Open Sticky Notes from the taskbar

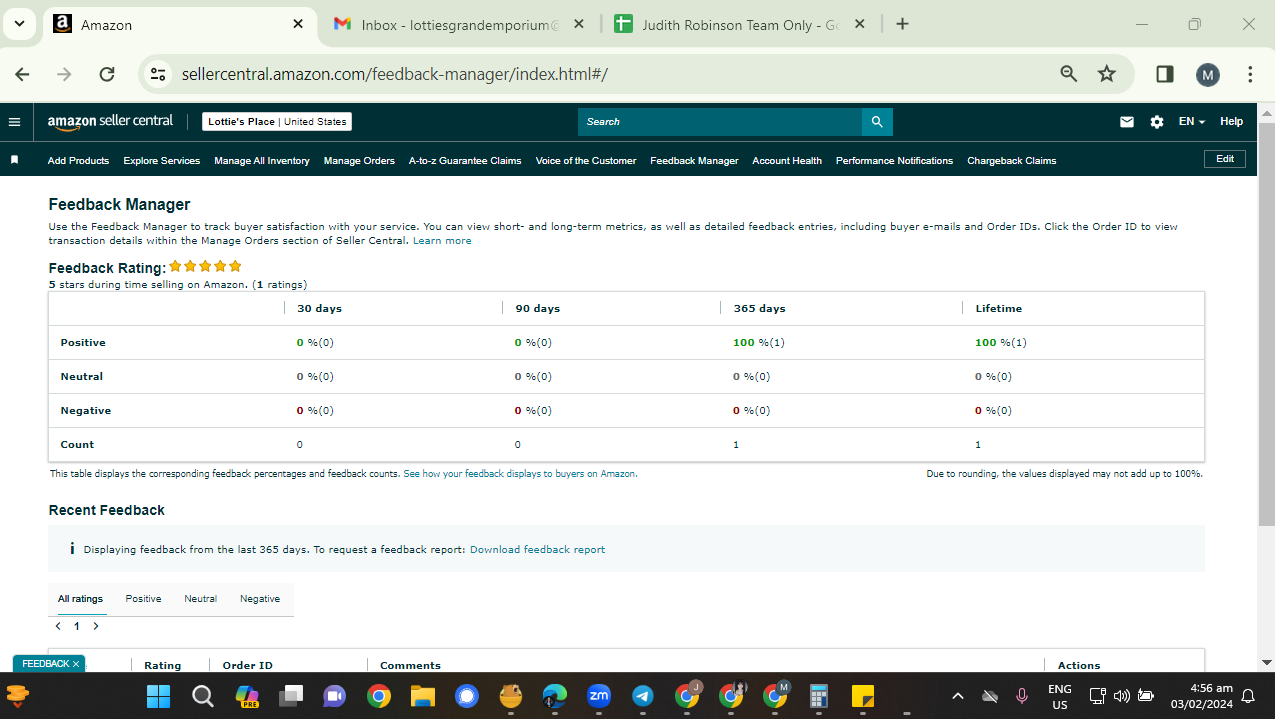click(x=863, y=696)
